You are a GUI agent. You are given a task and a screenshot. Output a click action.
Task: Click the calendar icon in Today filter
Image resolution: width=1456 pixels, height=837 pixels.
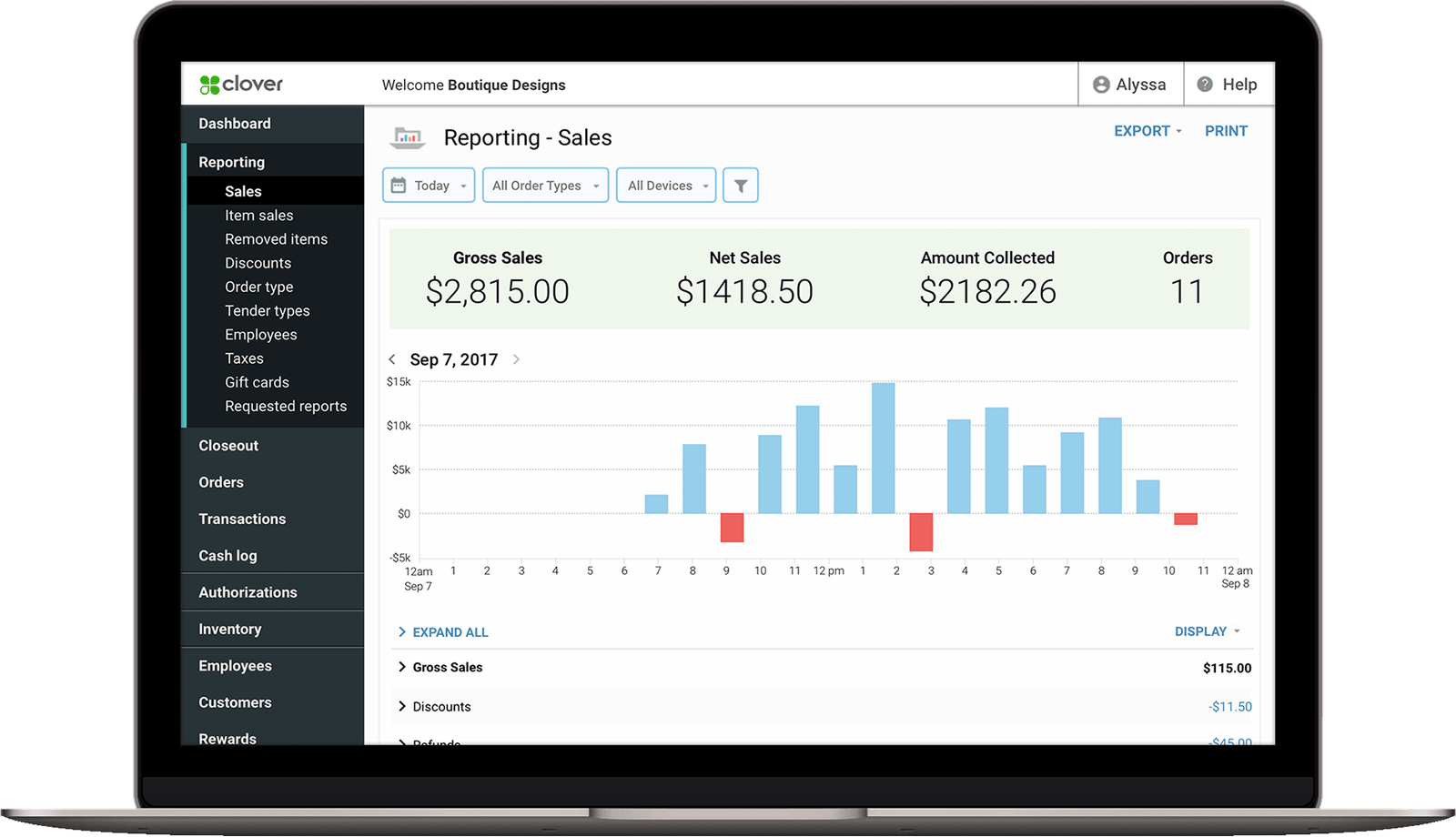399,186
